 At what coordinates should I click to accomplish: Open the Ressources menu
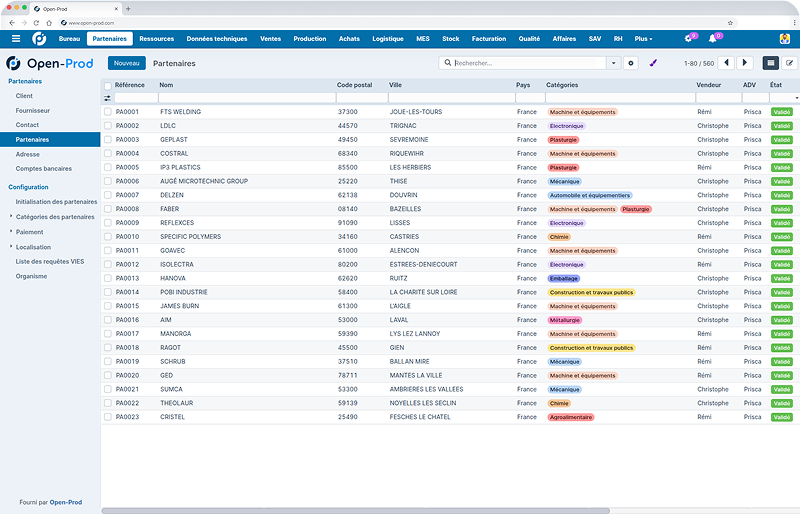(x=157, y=39)
